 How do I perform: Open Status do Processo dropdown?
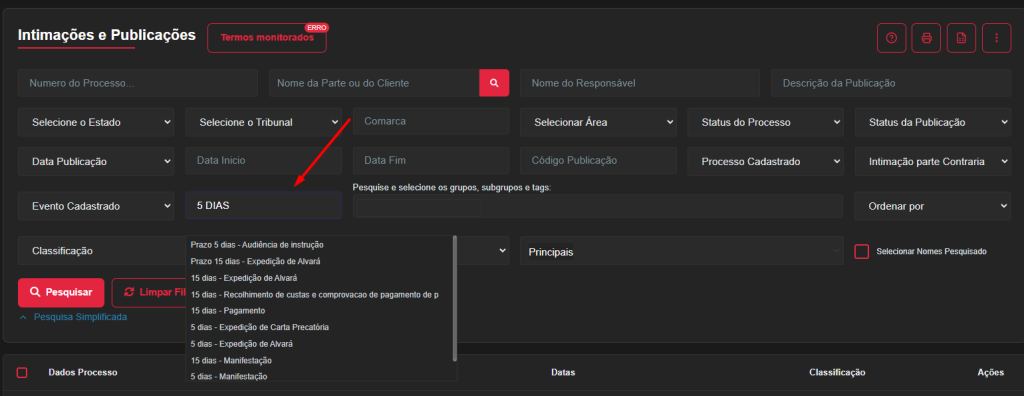(765, 122)
